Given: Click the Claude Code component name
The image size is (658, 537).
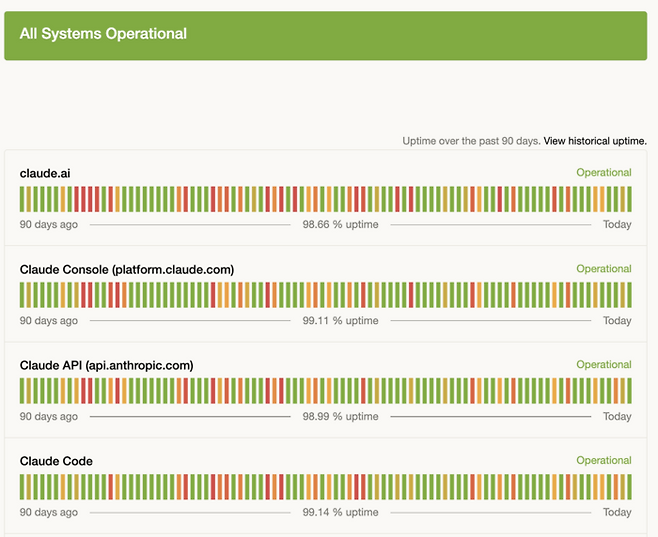Looking at the screenshot, I should coord(56,461).
